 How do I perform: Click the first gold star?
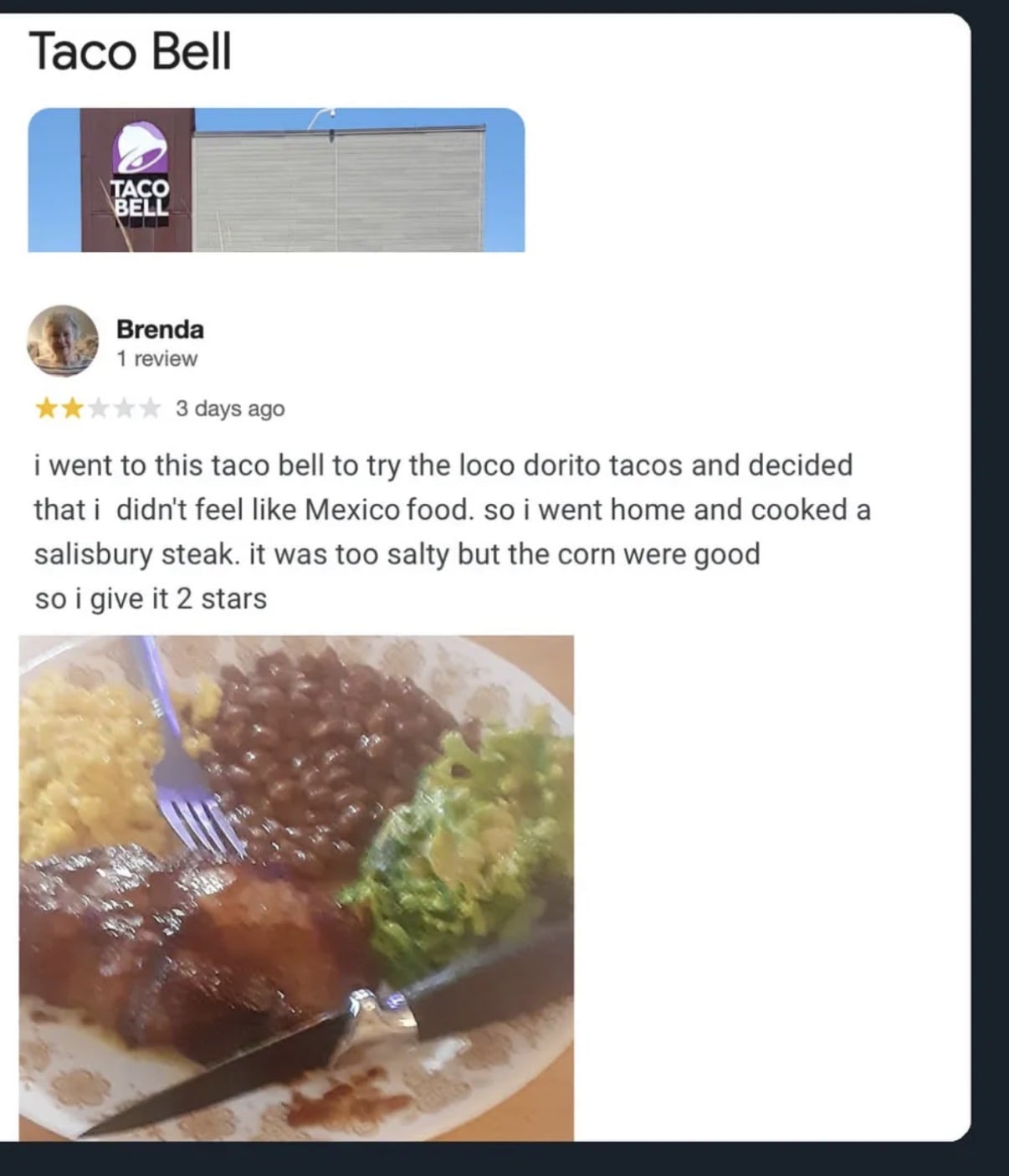46,408
